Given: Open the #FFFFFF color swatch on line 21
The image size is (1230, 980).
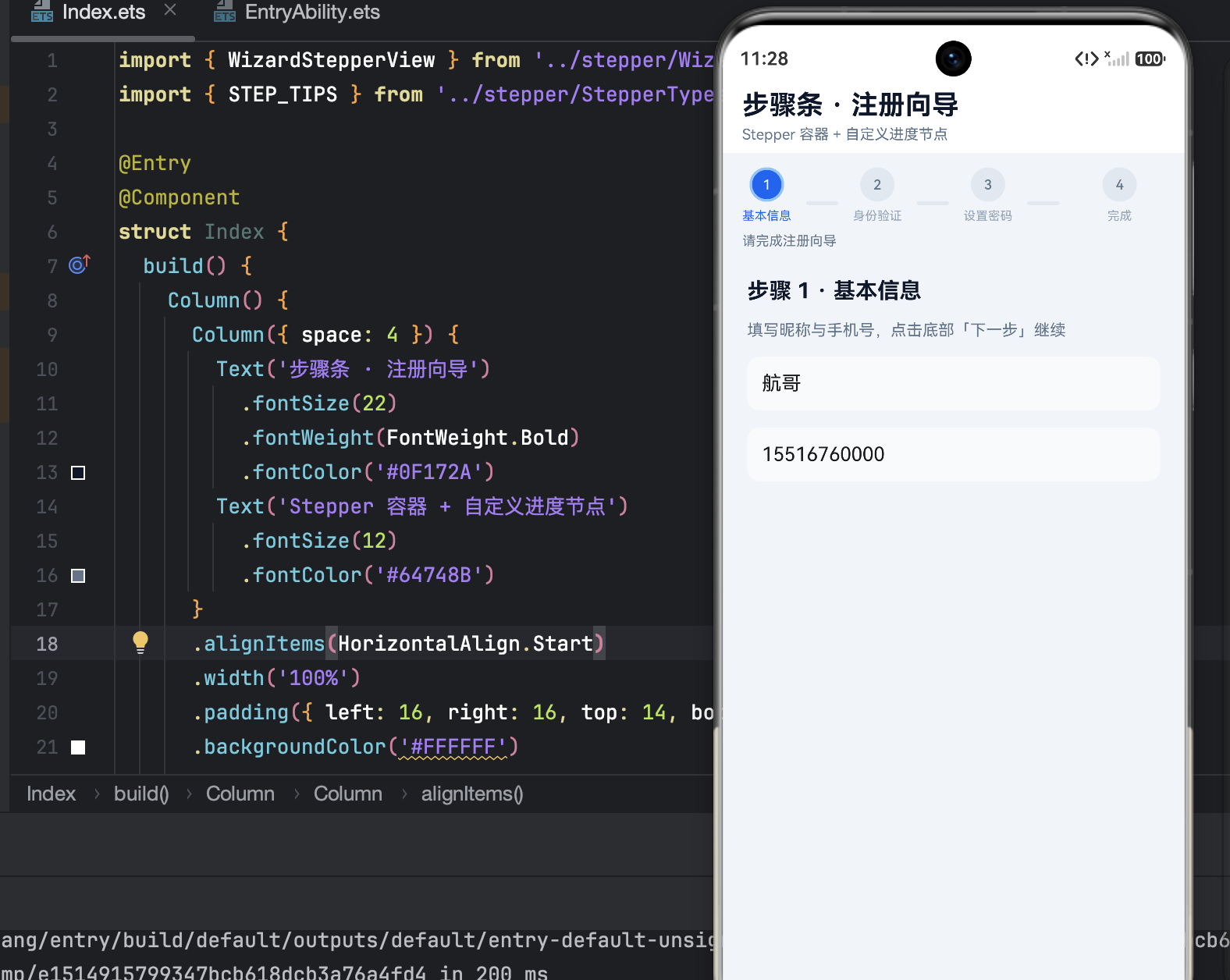Looking at the screenshot, I should (78, 747).
